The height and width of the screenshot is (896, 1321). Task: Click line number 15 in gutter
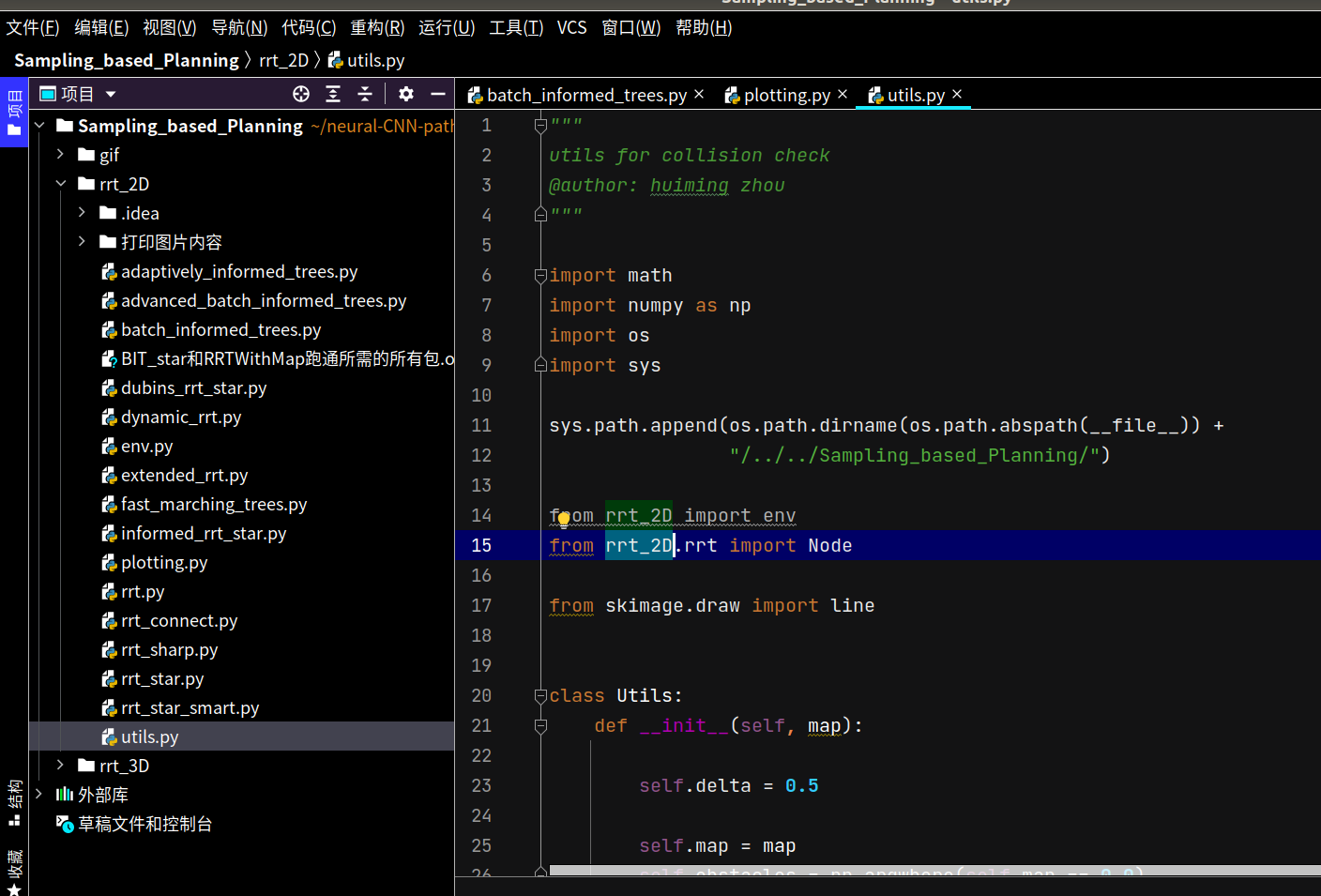point(481,545)
